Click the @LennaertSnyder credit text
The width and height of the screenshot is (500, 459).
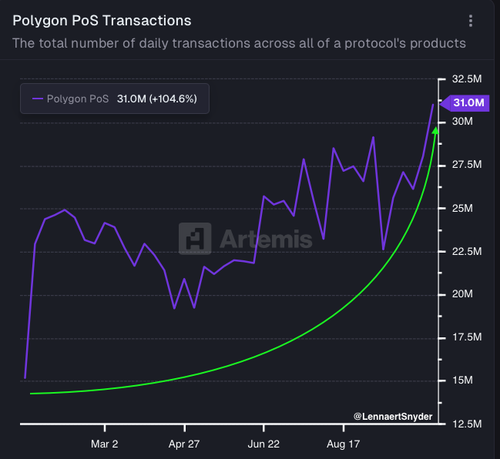tap(393, 416)
